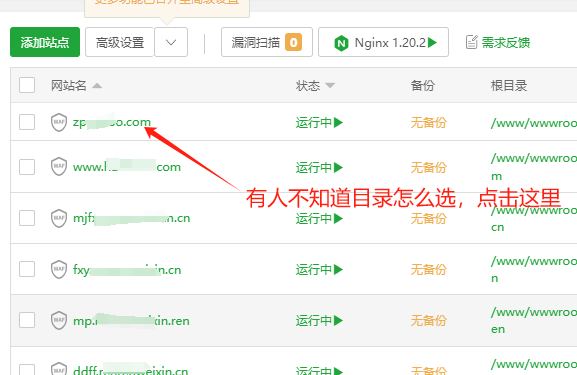Click the 需求反馈 edit note icon
Screen dimensions: 577x375
tap(471, 42)
